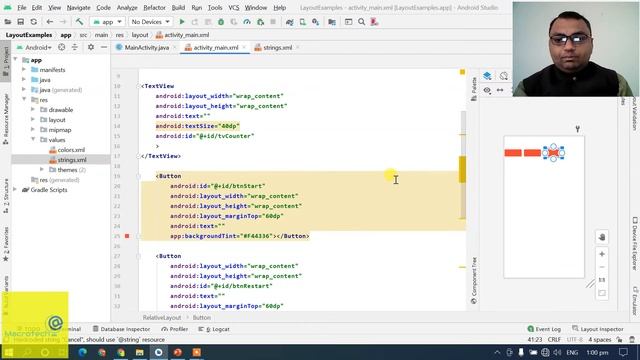
Task: Open the Layout Inspector
Action: 598,329
